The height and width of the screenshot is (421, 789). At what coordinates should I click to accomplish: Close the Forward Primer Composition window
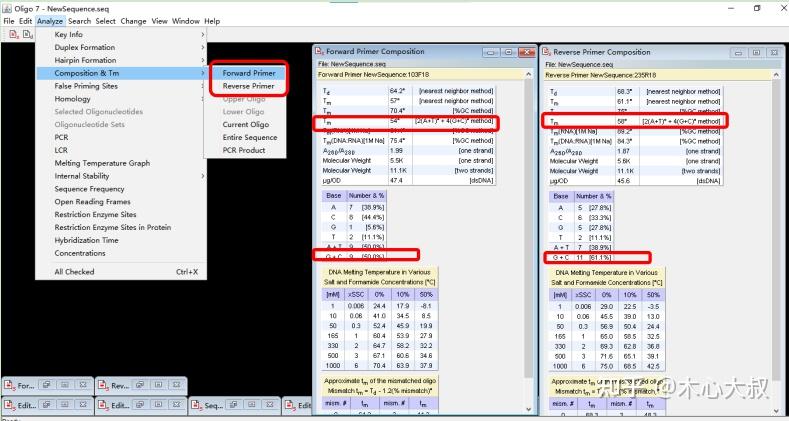tap(526, 52)
